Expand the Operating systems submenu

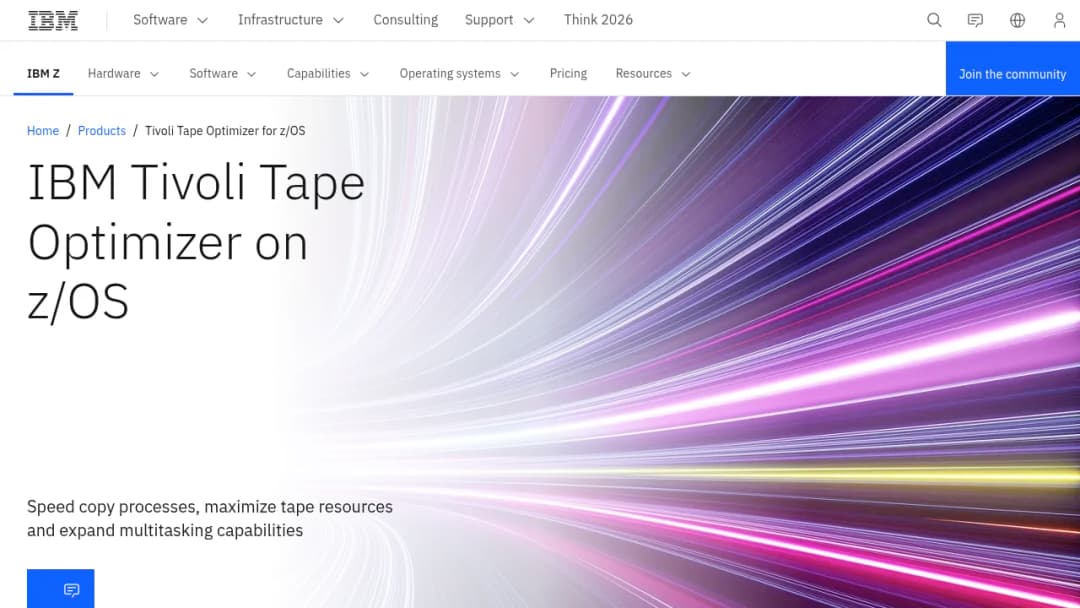tap(459, 74)
